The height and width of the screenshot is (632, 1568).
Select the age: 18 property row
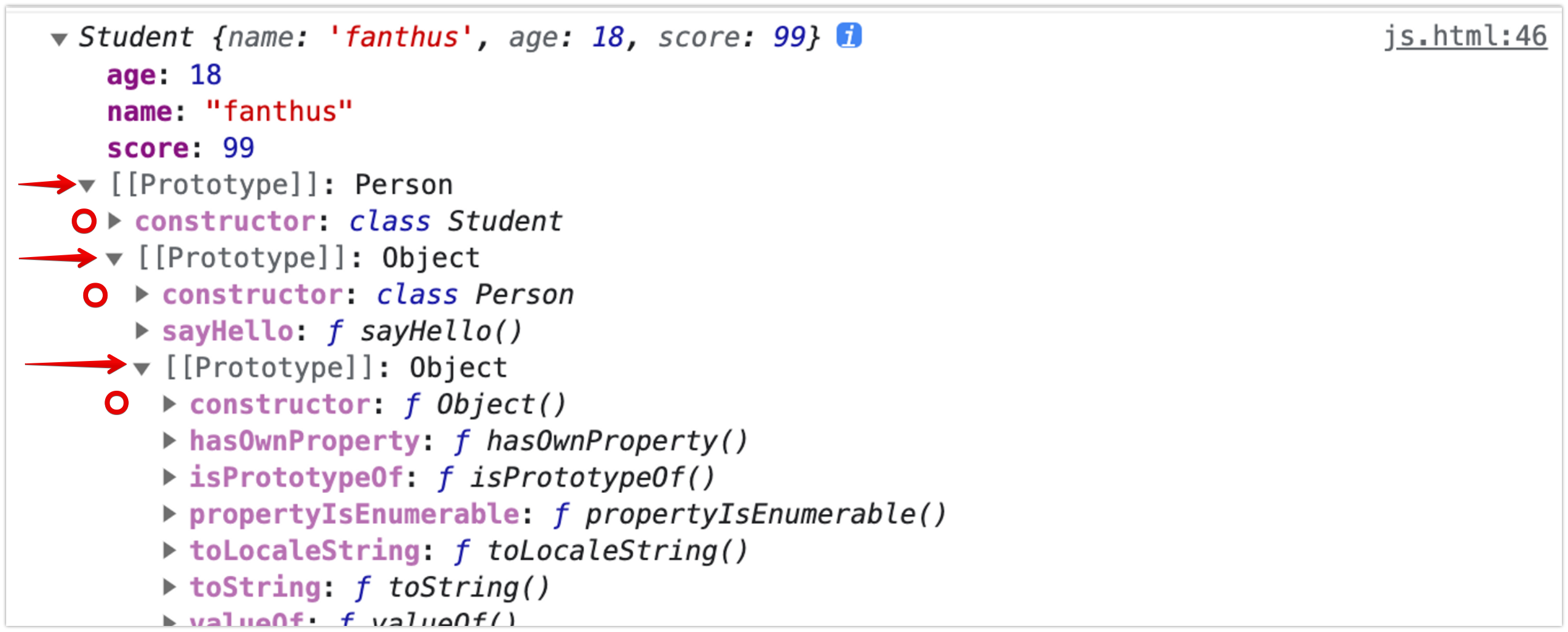164,75
